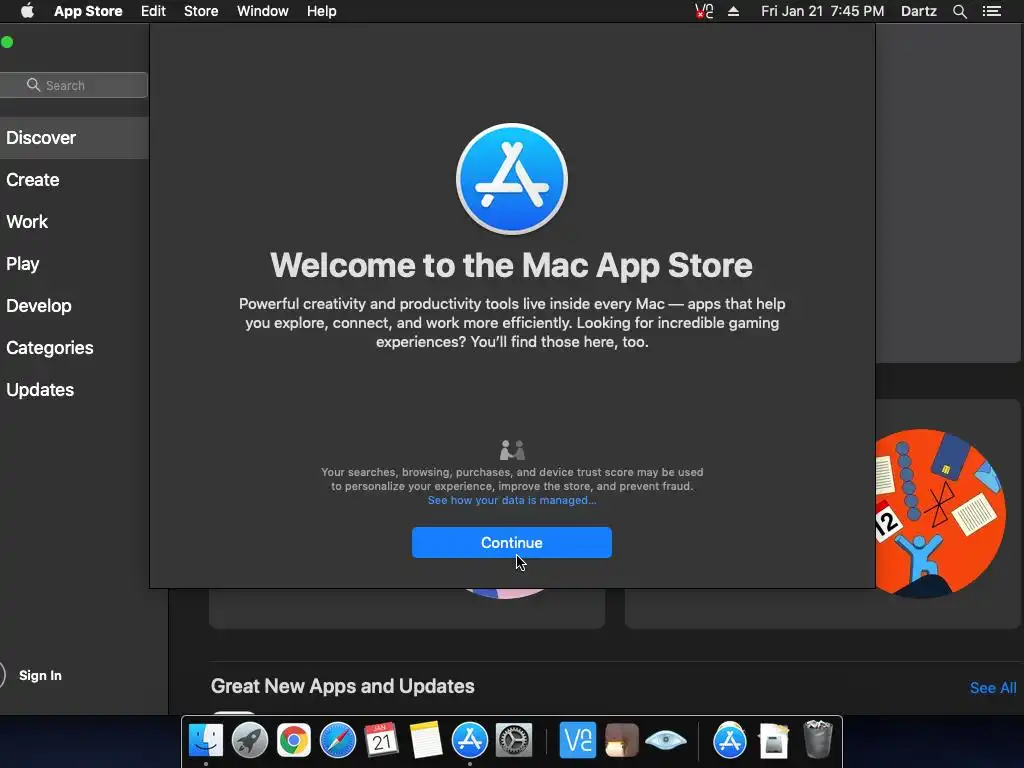This screenshot has width=1024, height=768.
Task: Open the Trash in the Dock
Action: [818, 739]
